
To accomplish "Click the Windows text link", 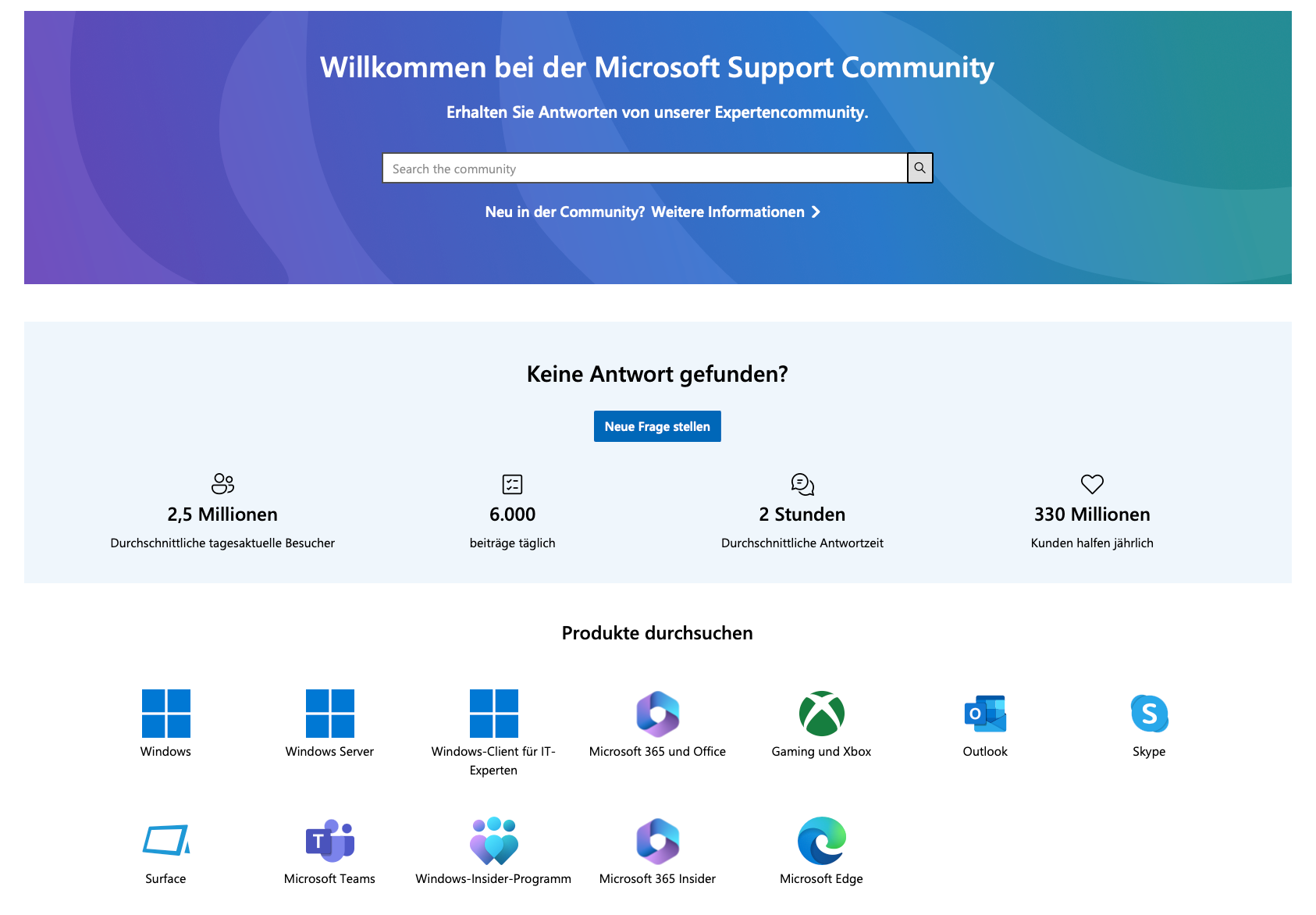I will tap(165, 751).
